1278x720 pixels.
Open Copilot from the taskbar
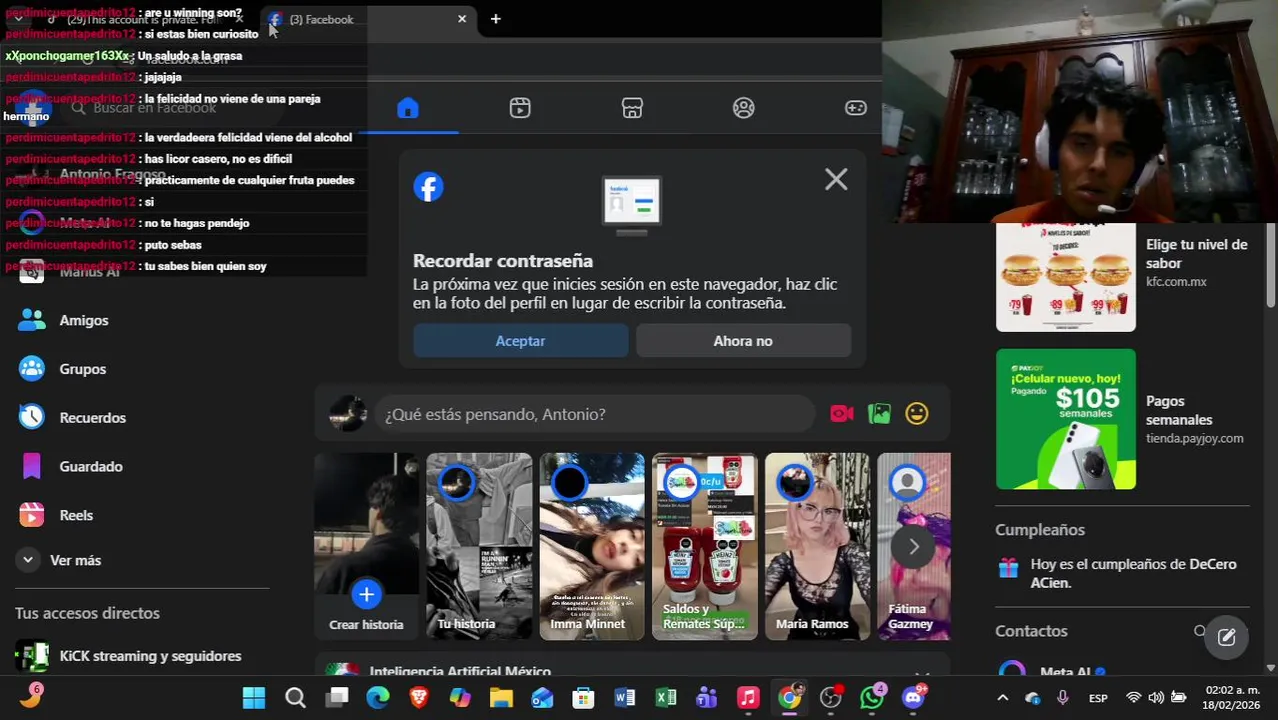click(460, 698)
